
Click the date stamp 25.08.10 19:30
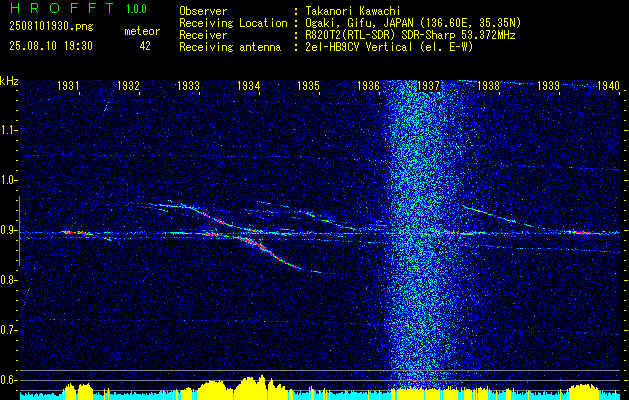click(51, 46)
